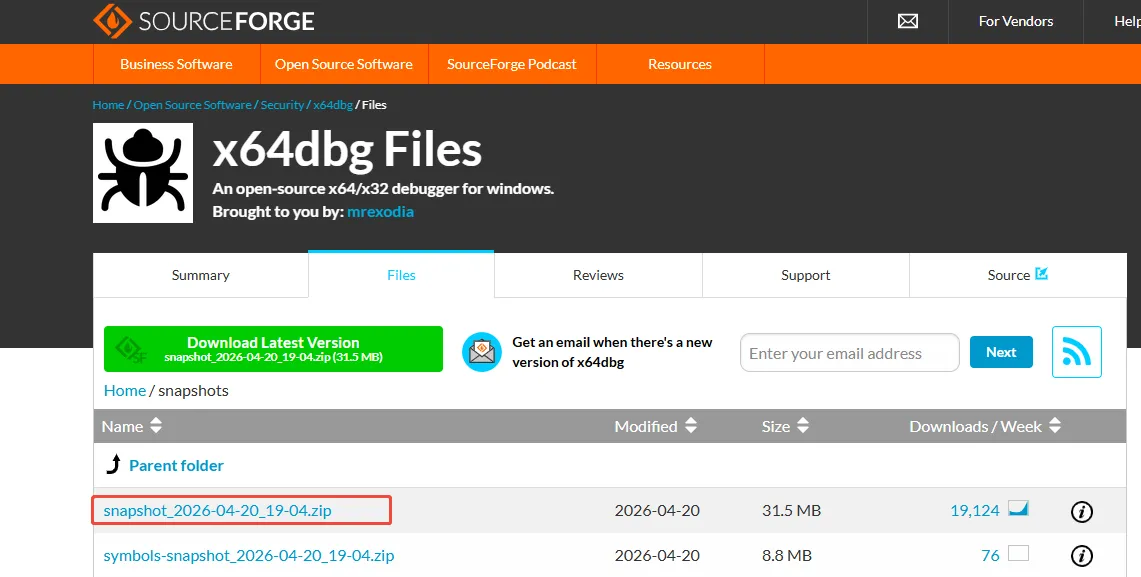Image resolution: width=1141 pixels, height=577 pixels.
Task: Sort by Downloads / Week column arrows
Action: pyautogui.click(x=1054, y=426)
